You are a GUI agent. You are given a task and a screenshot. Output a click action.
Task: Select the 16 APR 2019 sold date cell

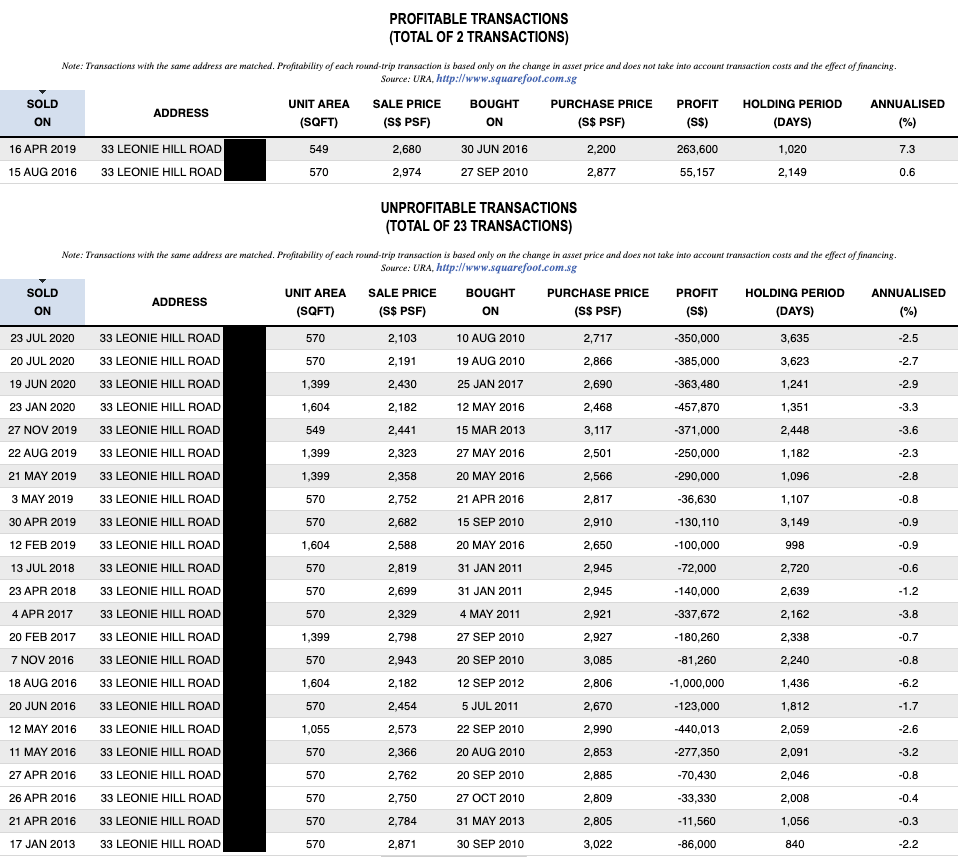pyautogui.click(x=42, y=149)
